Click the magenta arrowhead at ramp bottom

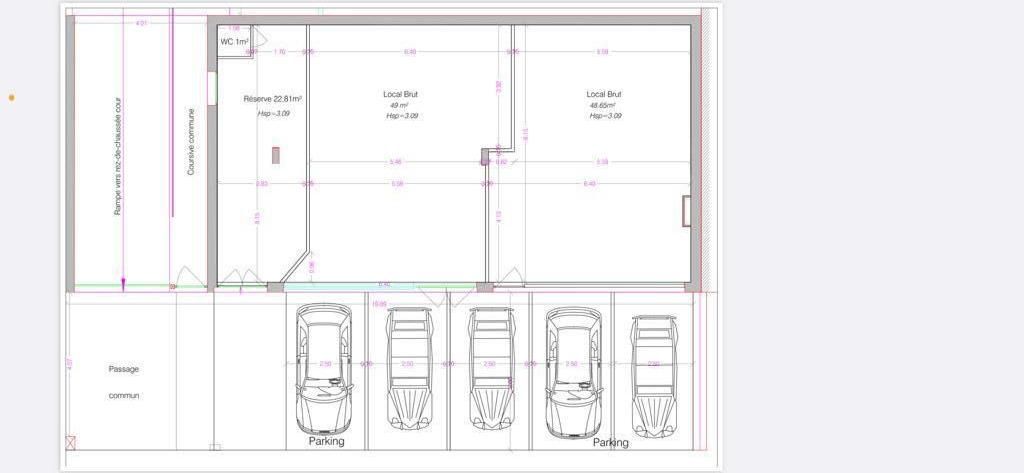123,284
